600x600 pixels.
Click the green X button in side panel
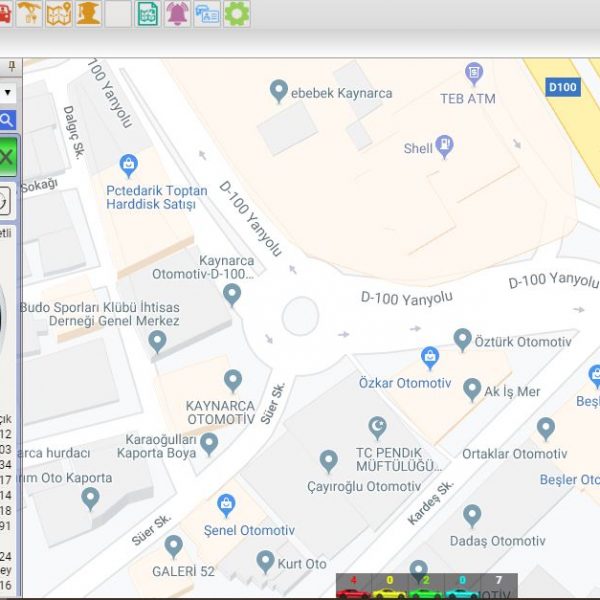[8, 157]
